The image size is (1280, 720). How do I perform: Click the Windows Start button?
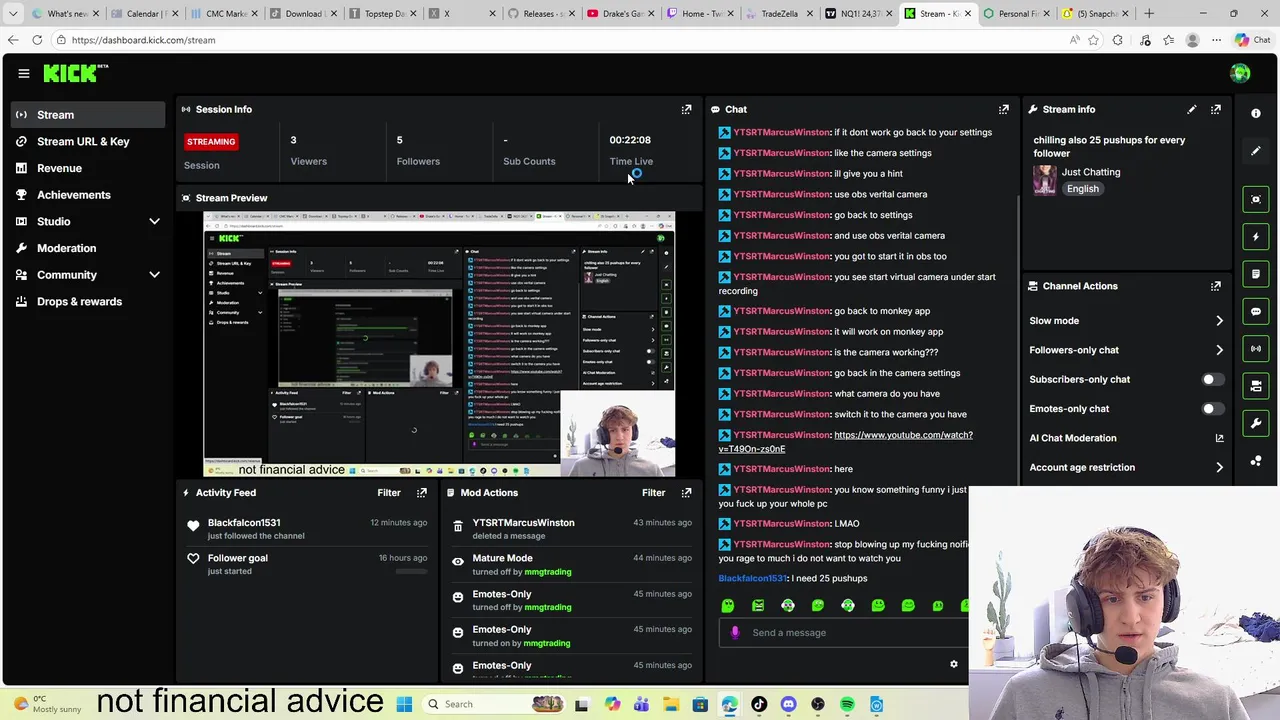pos(404,704)
